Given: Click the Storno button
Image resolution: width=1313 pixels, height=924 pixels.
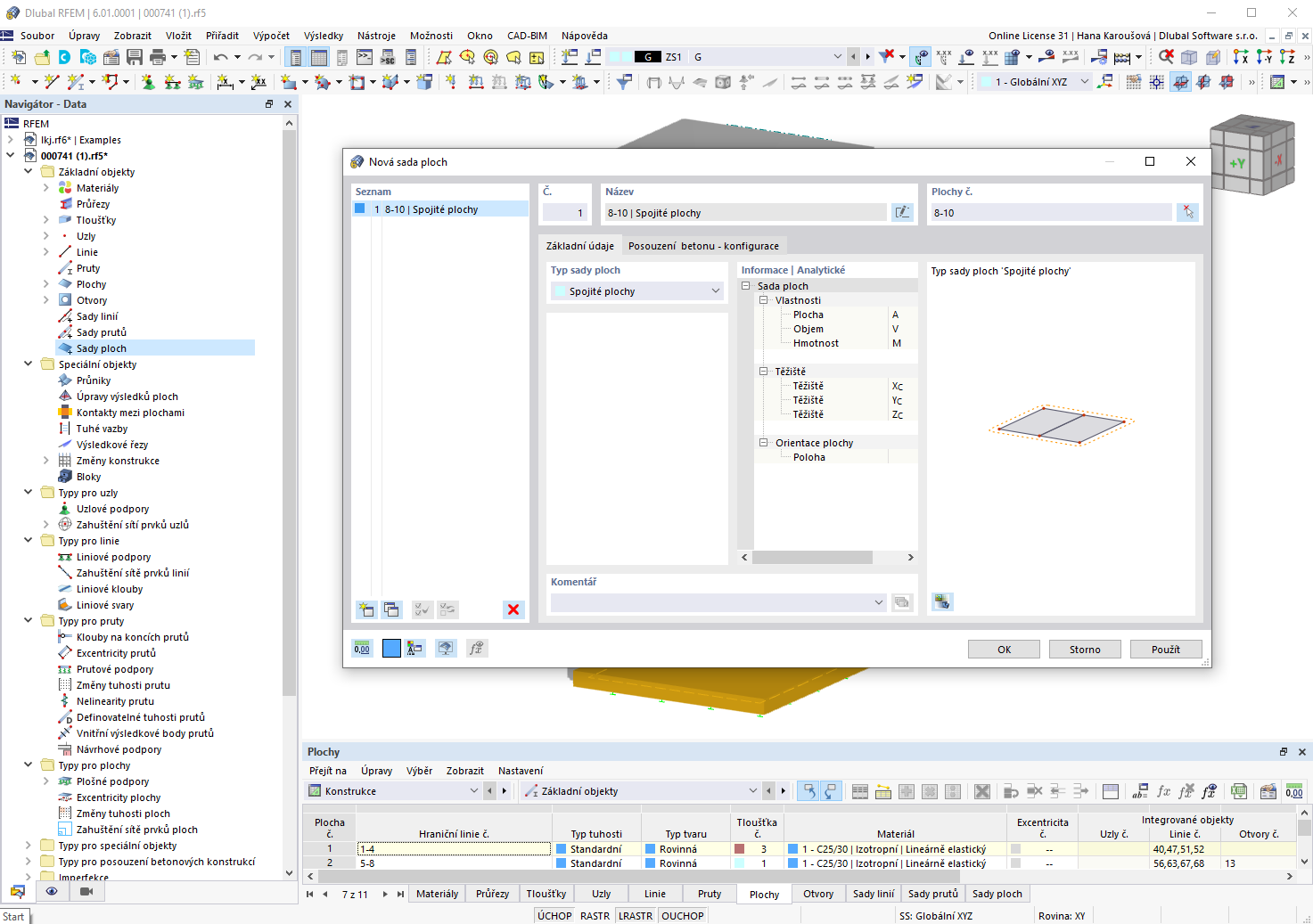Looking at the screenshot, I should pyautogui.click(x=1085, y=650).
